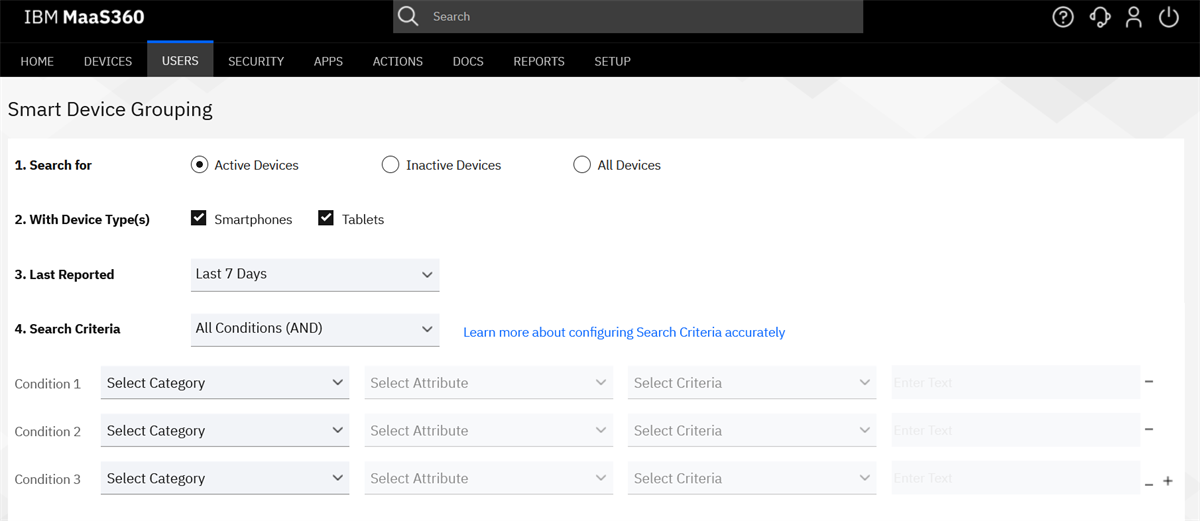1200x521 pixels.
Task: Click the IBM MaaS360 logo
Action: [x=84, y=17]
